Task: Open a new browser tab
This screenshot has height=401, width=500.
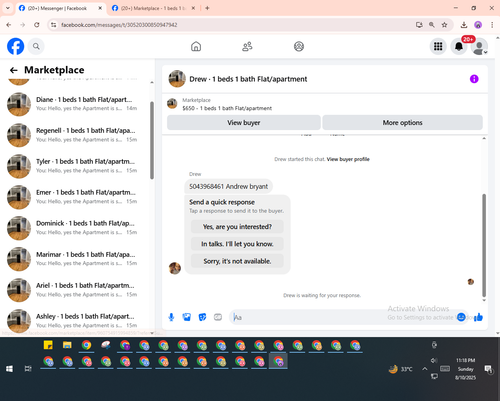Action: [x=207, y=8]
